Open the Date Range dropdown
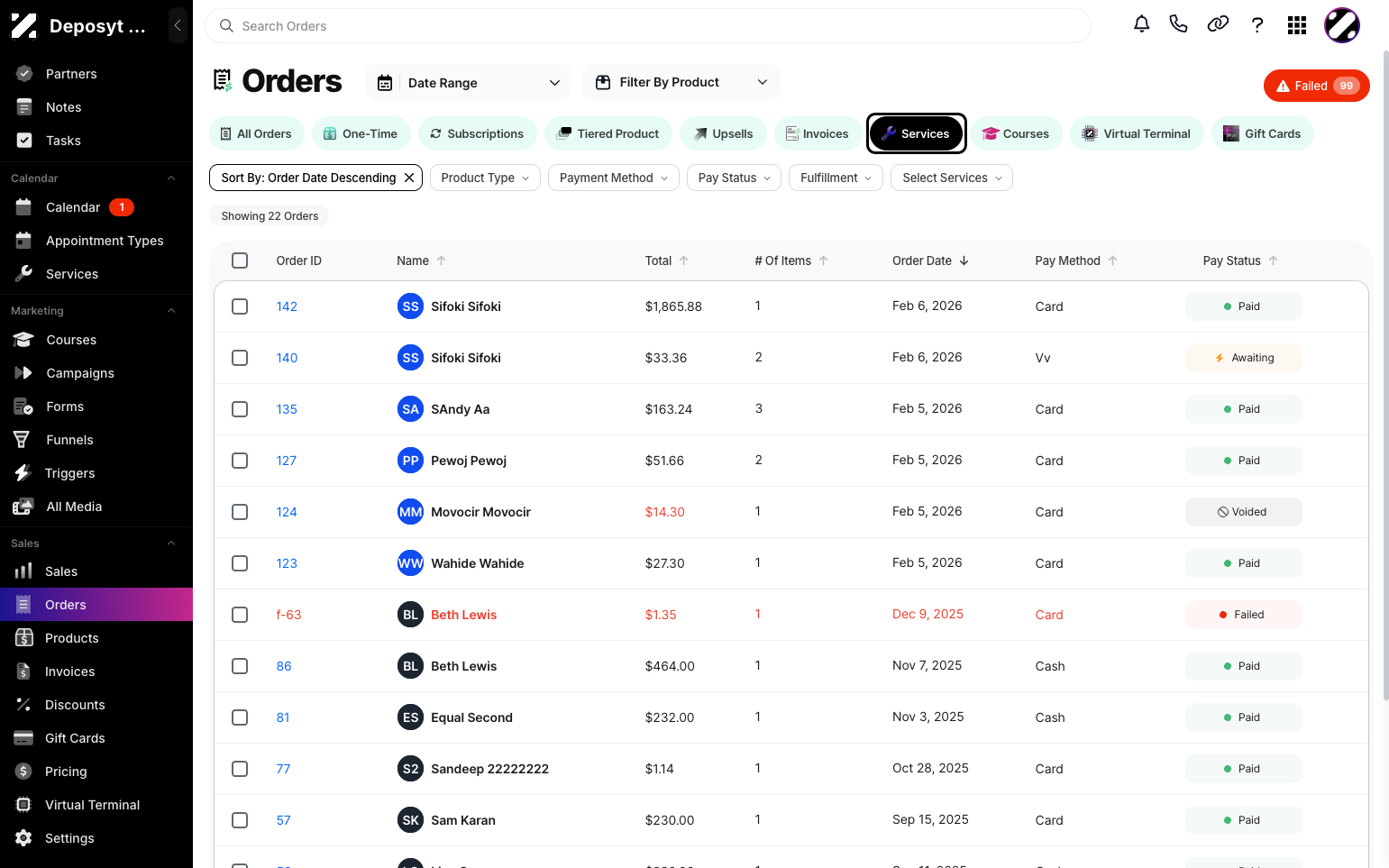Viewport: 1389px width, 868px height. tap(468, 83)
